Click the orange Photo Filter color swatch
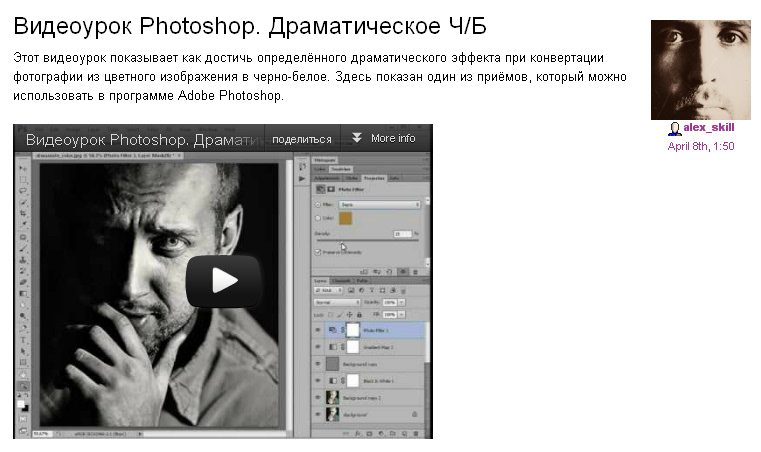 (x=345, y=218)
